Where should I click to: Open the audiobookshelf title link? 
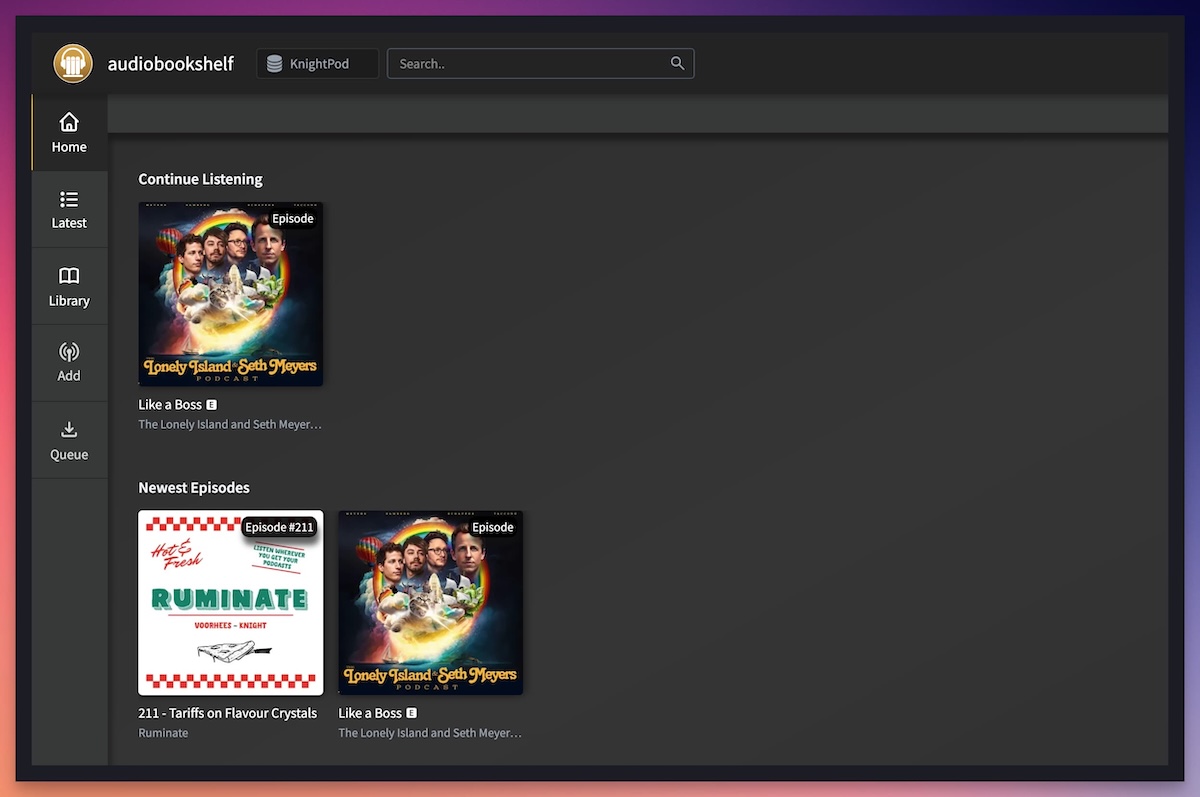point(171,64)
